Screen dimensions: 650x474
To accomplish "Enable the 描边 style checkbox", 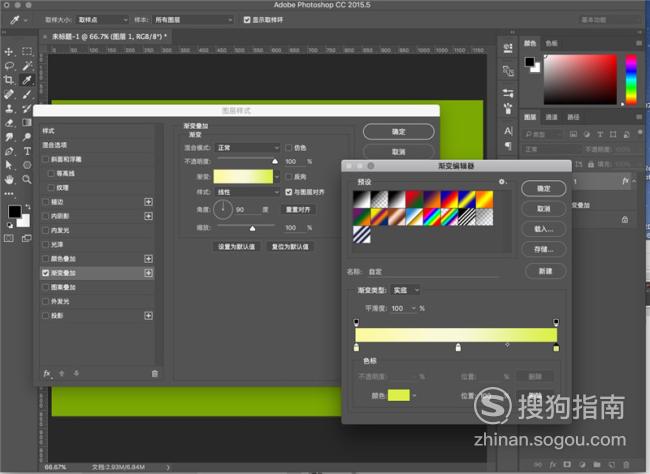I will [46, 202].
